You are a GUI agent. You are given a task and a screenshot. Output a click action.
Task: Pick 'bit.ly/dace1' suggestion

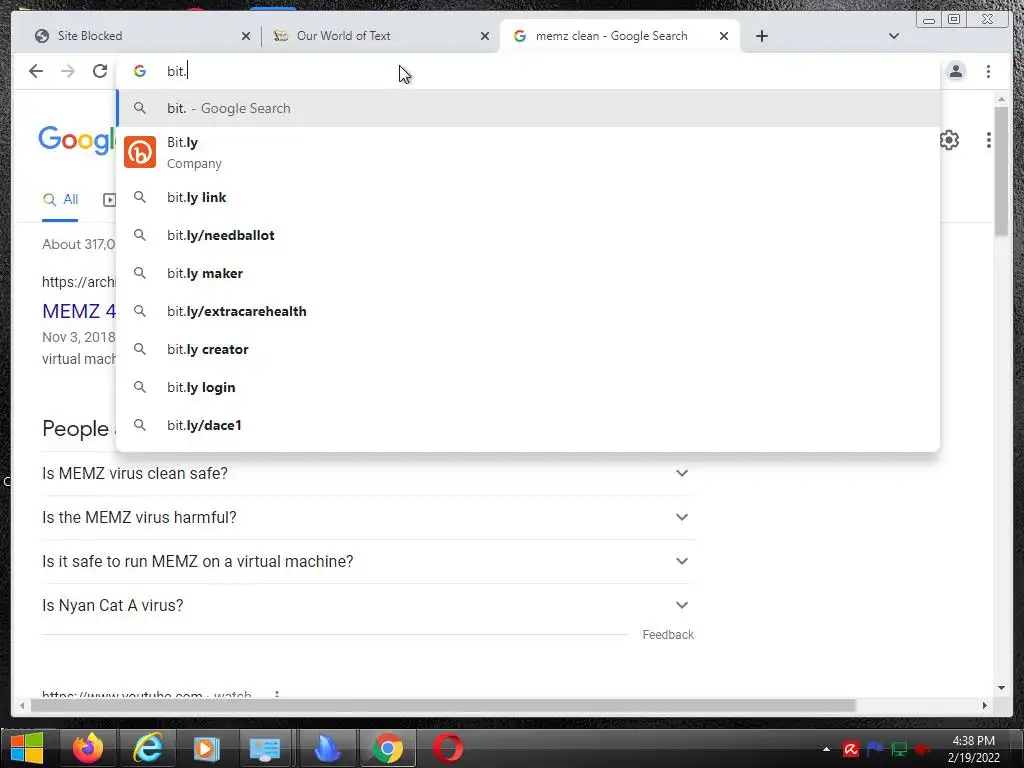[x=528, y=425]
